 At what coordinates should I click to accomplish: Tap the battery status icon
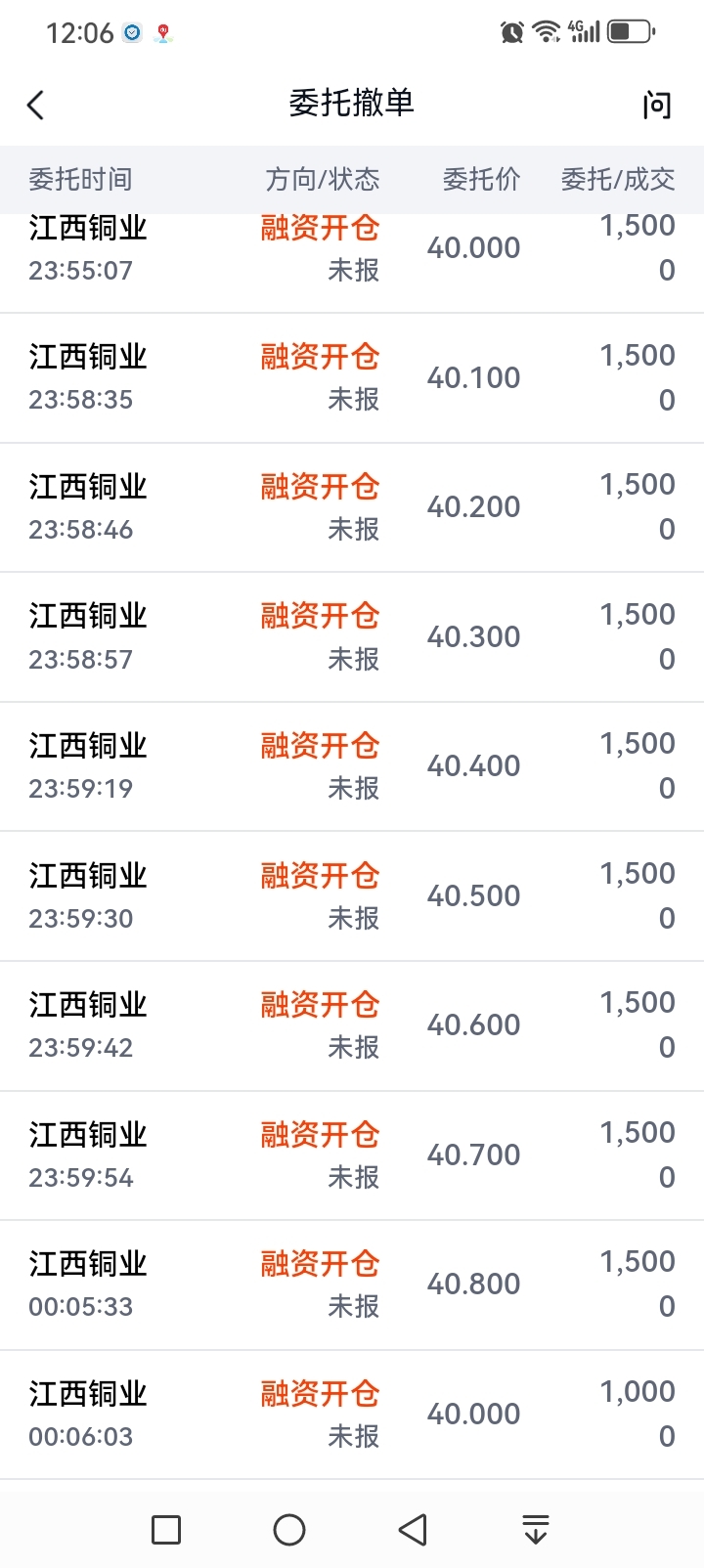coord(631,32)
